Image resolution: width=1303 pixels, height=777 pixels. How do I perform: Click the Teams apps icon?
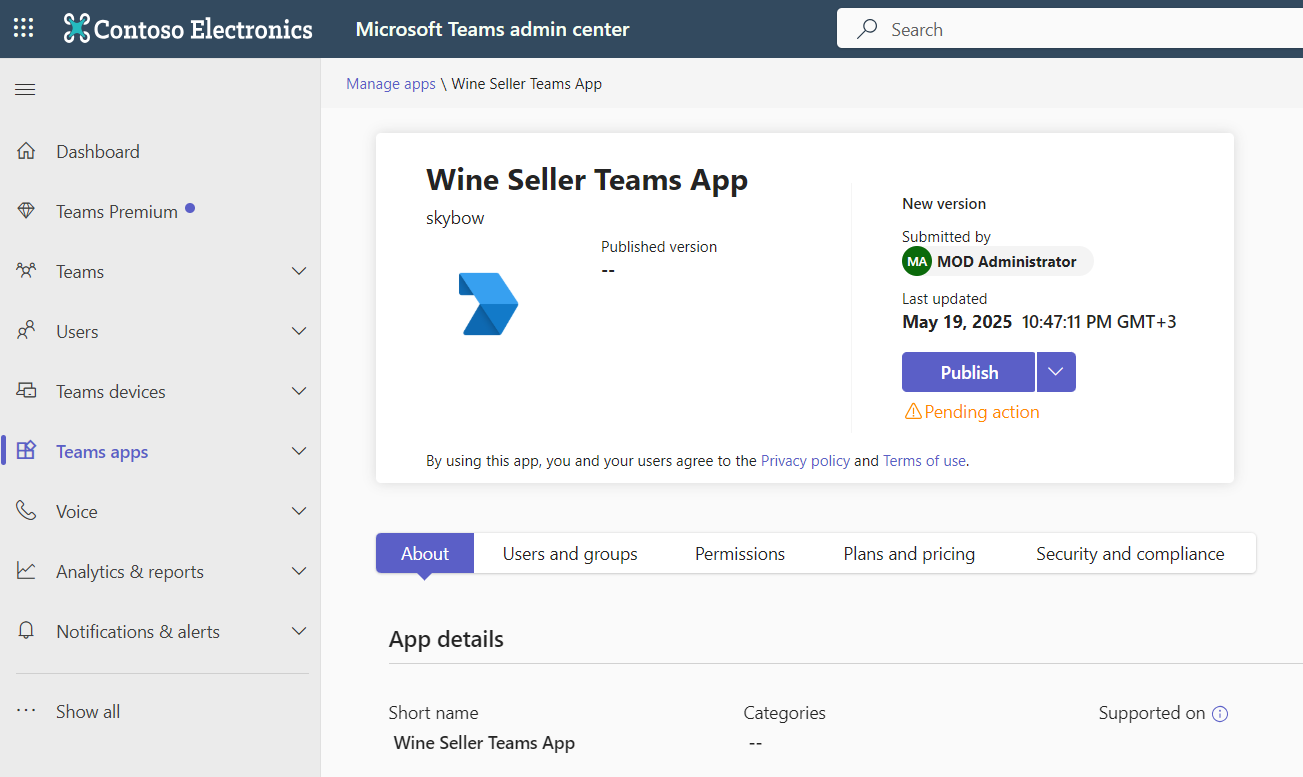click(26, 452)
